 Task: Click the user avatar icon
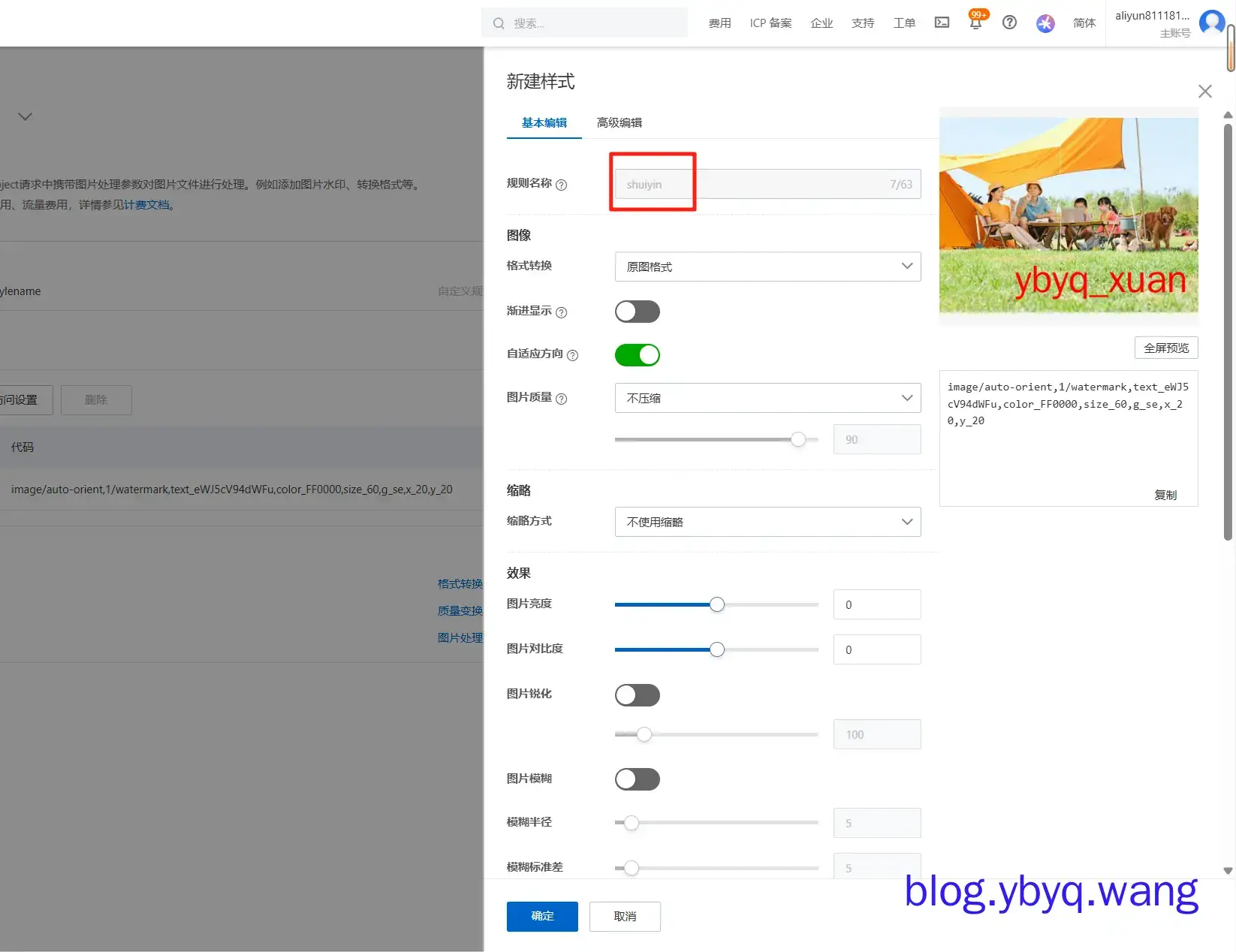(1211, 23)
